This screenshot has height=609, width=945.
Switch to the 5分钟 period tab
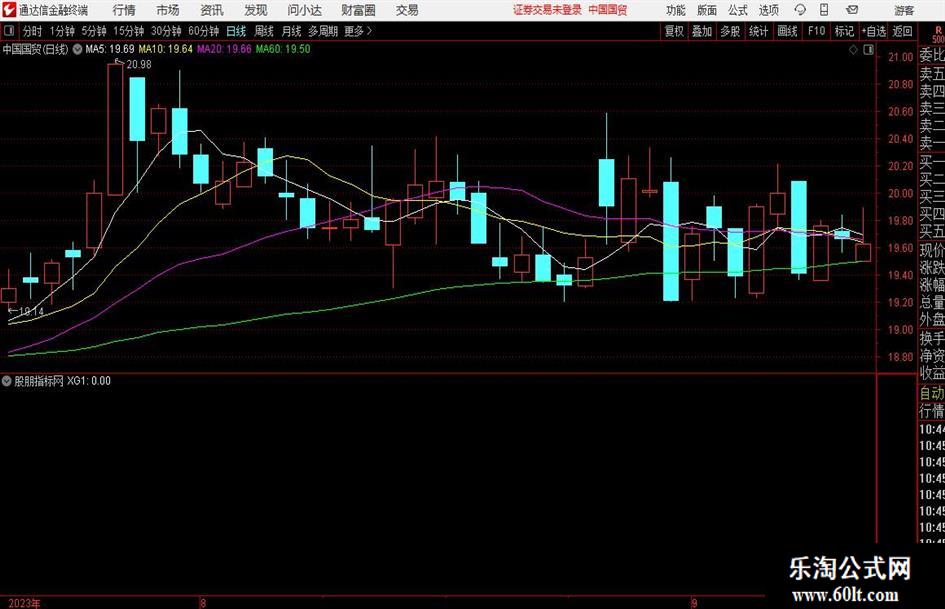click(x=93, y=31)
